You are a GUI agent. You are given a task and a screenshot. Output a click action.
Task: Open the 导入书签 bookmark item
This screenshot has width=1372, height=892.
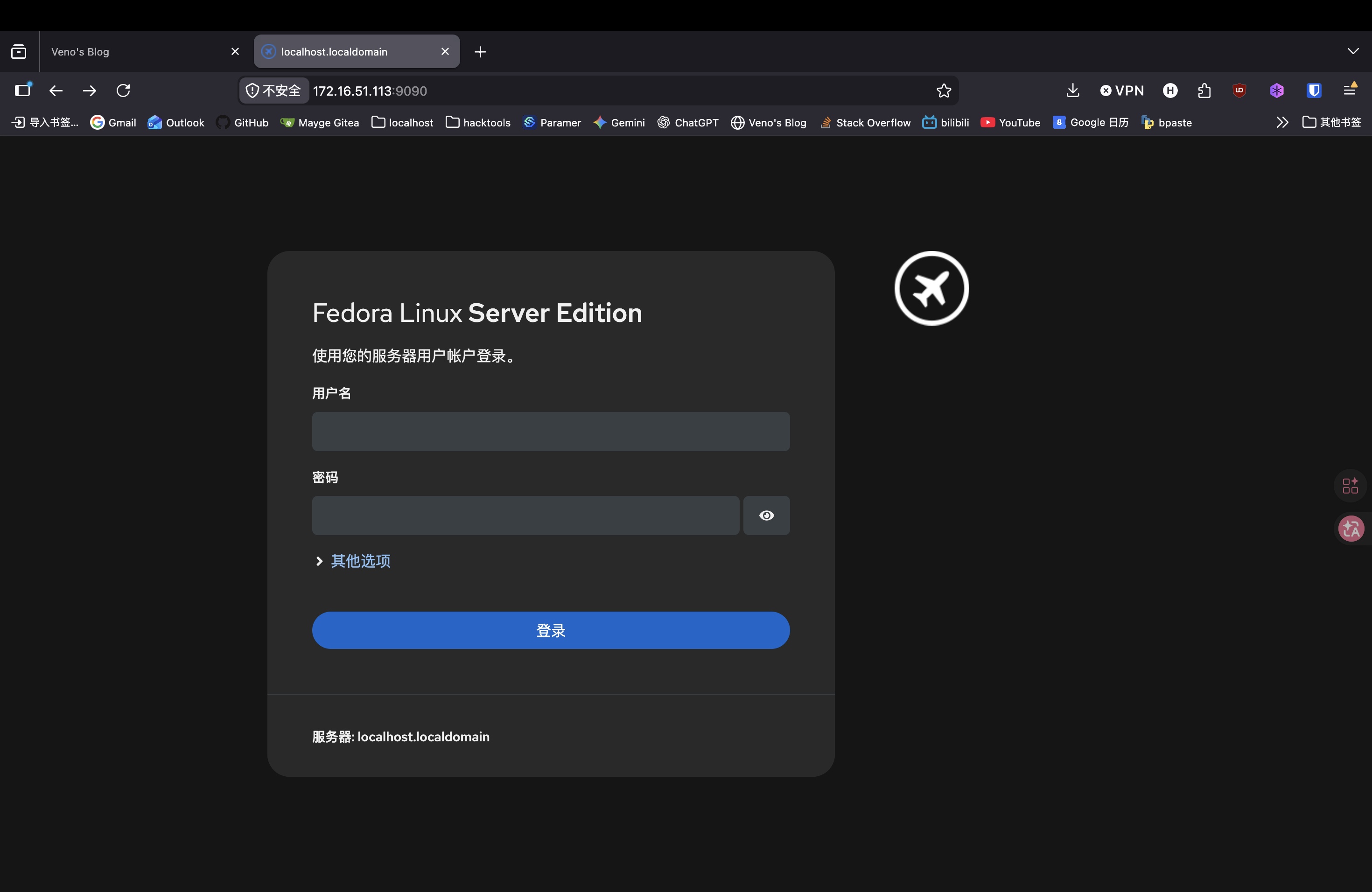(45, 122)
